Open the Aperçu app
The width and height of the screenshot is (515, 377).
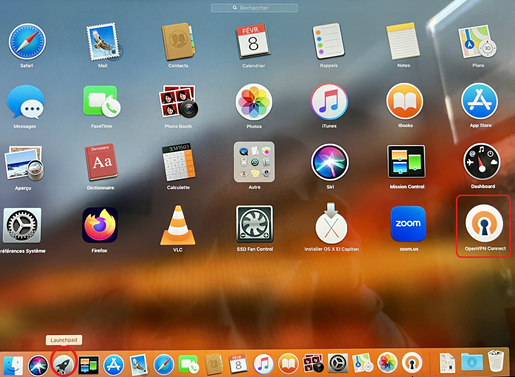tap(24, 163)
